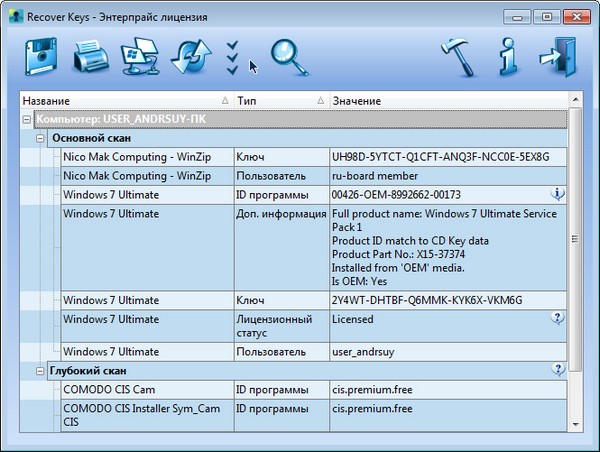600x452 pixels.
Task: Click the Лицензионный статус type cell
Action: [282, 326]
